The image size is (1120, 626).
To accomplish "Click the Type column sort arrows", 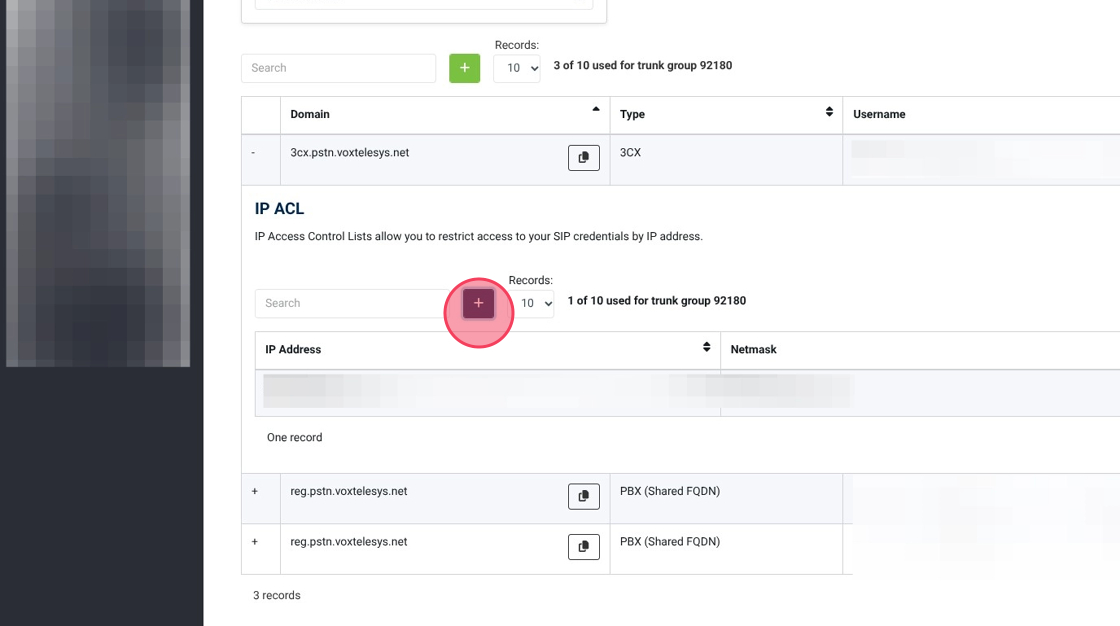I will point(829,112).
